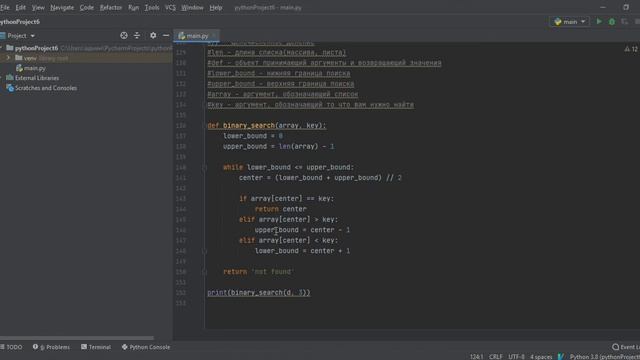Viewport: 640px width, 360px height.
Task: Open Project panel settings gear
Action: (153, 36)
